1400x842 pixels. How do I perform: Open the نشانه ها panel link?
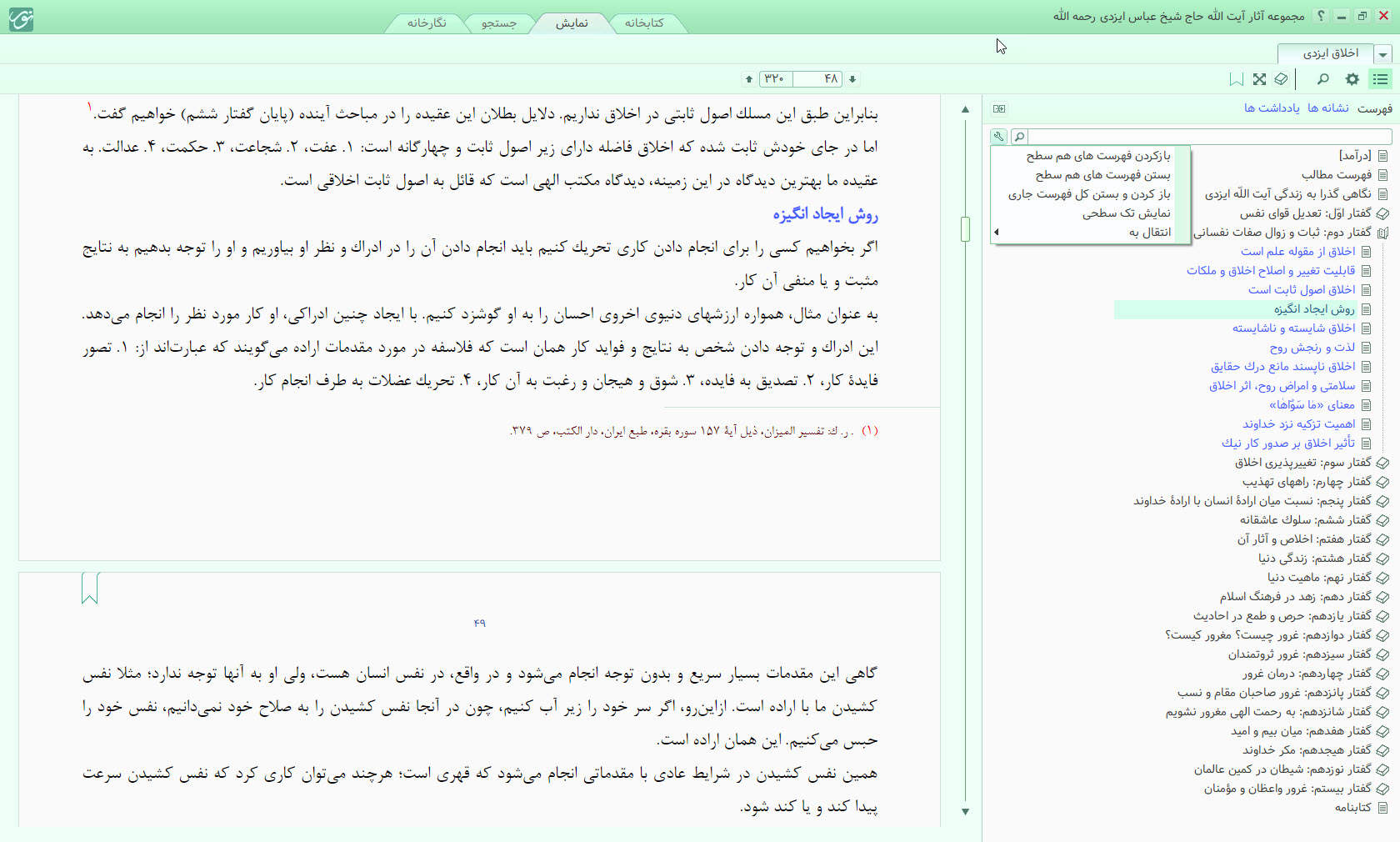point(1327,108)
